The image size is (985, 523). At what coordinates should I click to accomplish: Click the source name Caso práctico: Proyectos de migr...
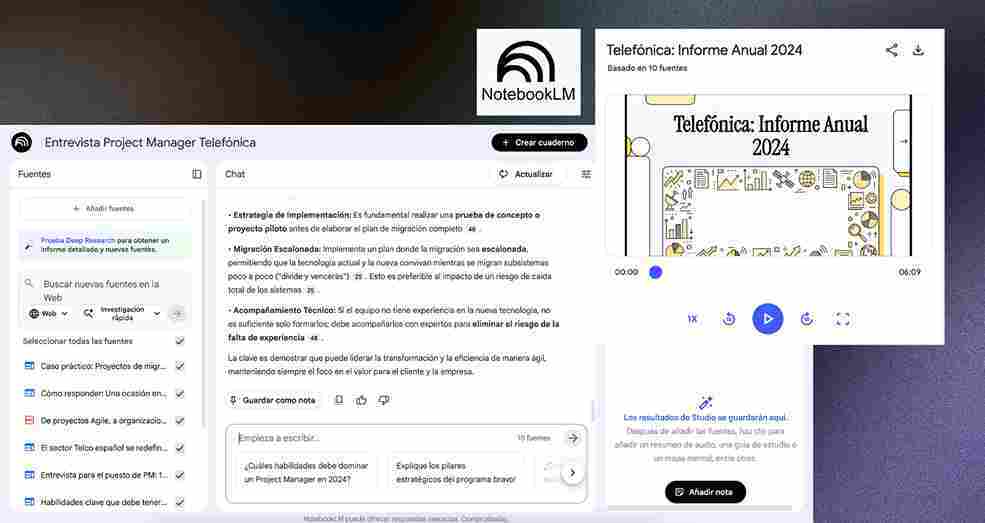104,366
